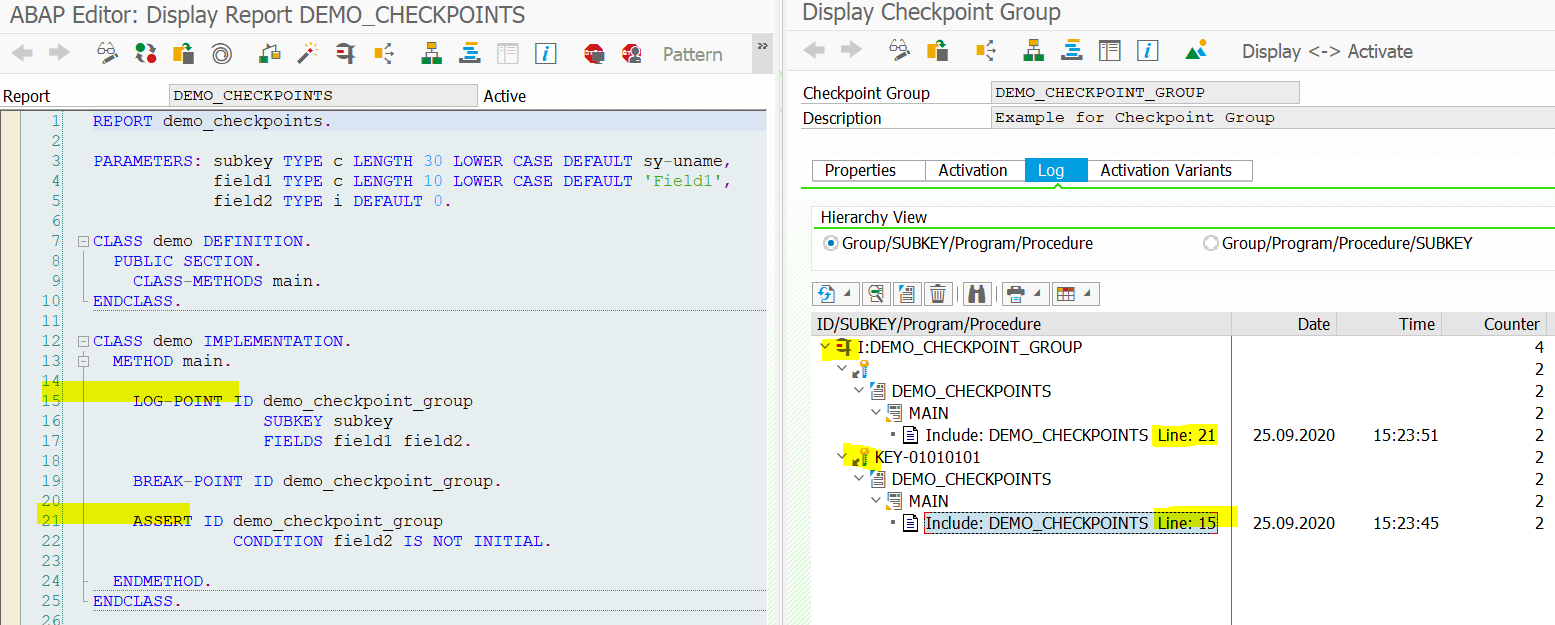Select the Group/Program/Procedure/SUBKEY radio button
The width and height of the screenshot is (1555, 625).
[1211, 243]
